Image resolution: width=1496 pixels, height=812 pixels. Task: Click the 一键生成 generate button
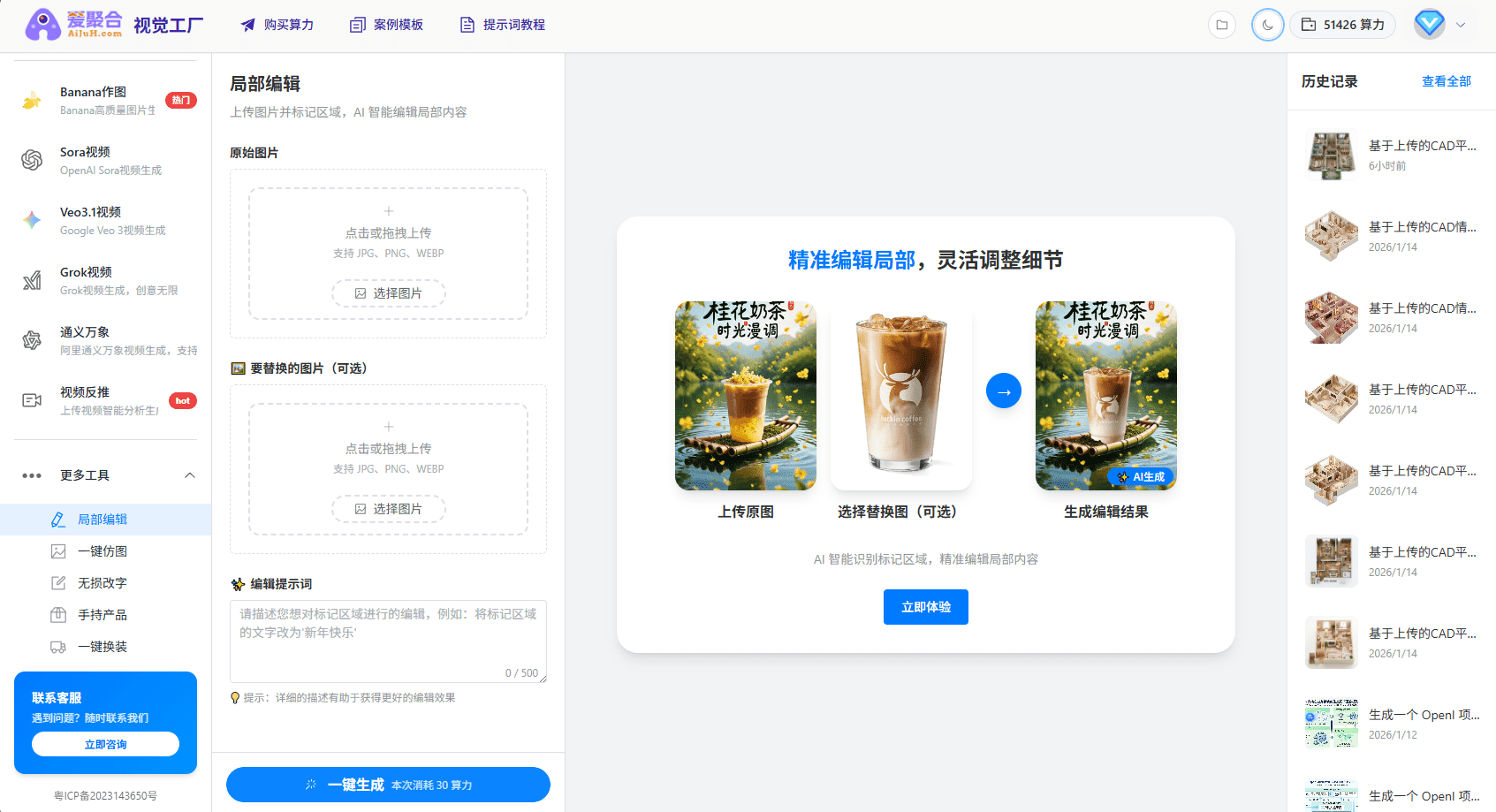388,785
